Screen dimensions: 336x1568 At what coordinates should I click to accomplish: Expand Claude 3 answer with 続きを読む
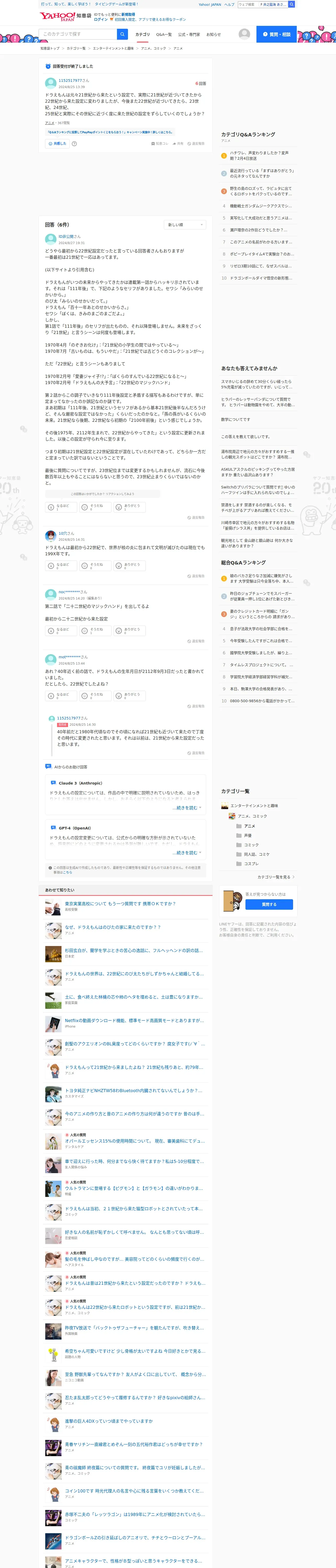coord(187,808)
